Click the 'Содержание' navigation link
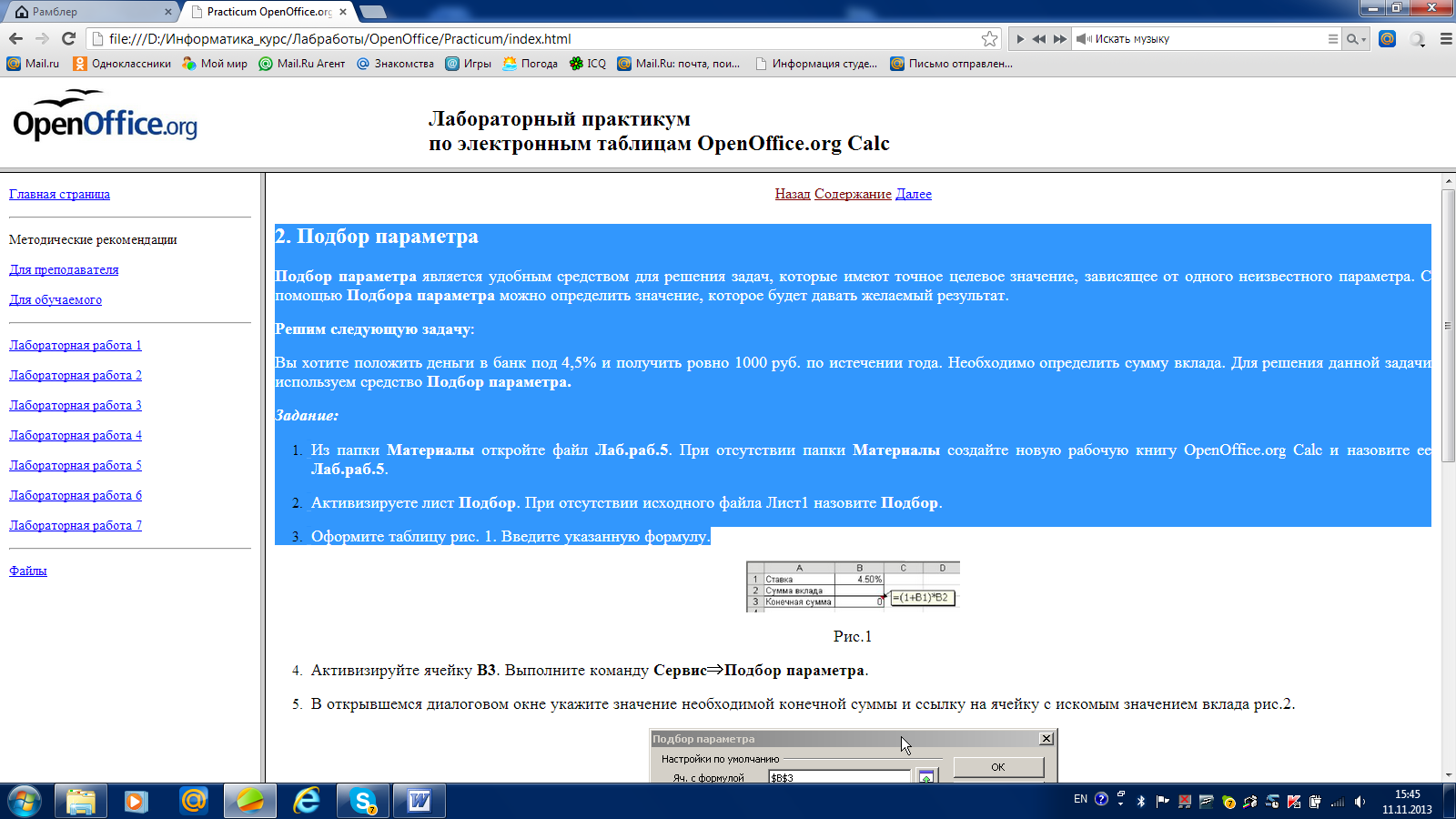 pos(853,194)
